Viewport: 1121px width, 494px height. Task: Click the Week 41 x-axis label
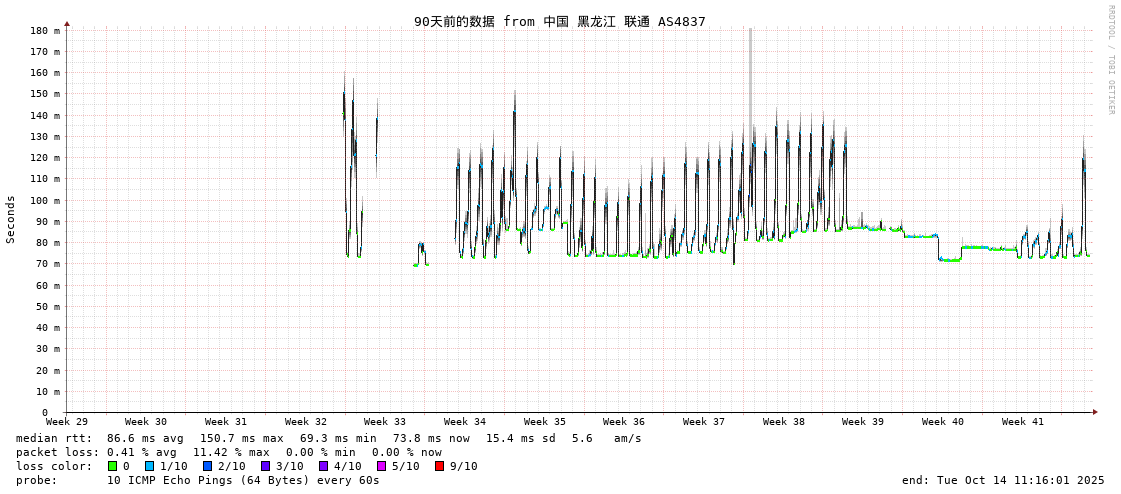1023,422
